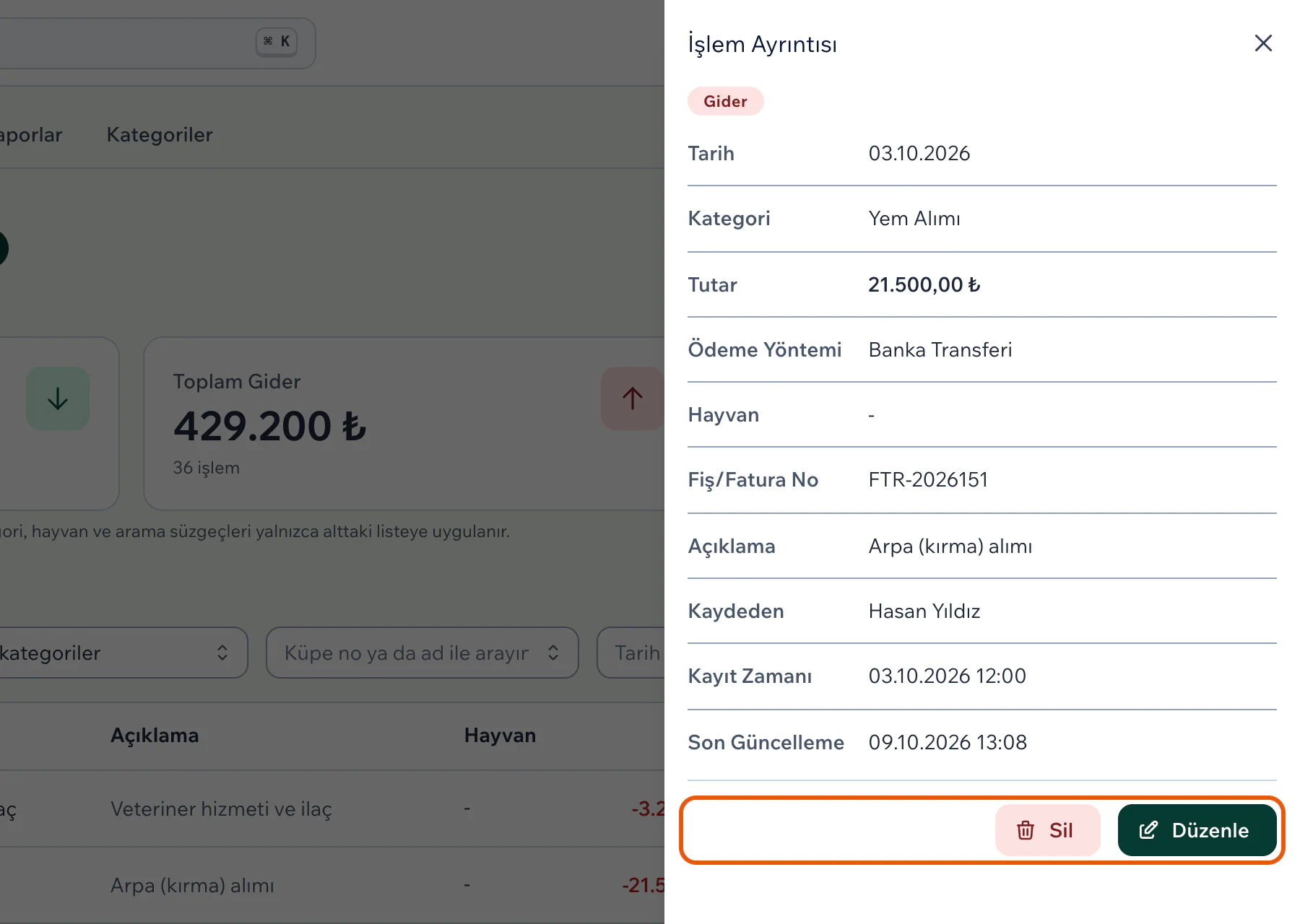
Task: Click the ⌘K shortcut badge in search
Action: pyautogui.click(x=277, y=41)
